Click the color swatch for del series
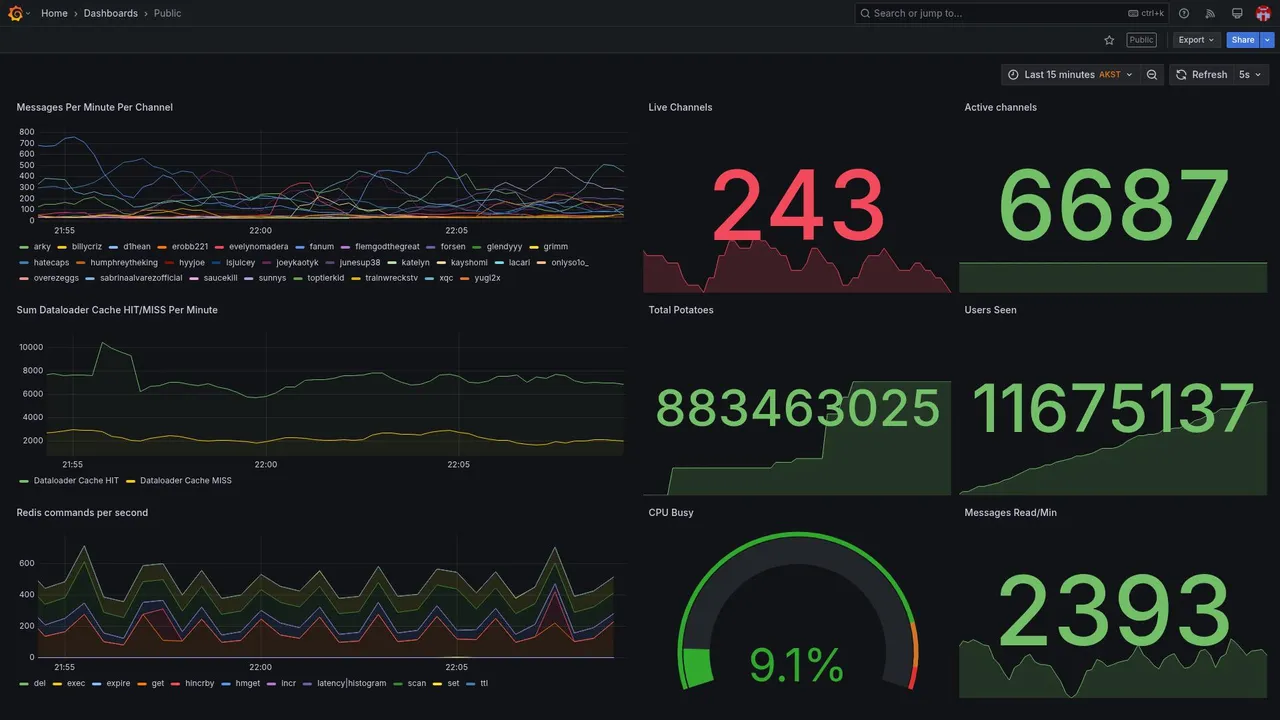This screenshot has width=1280, height=720. tap(23, 684)
